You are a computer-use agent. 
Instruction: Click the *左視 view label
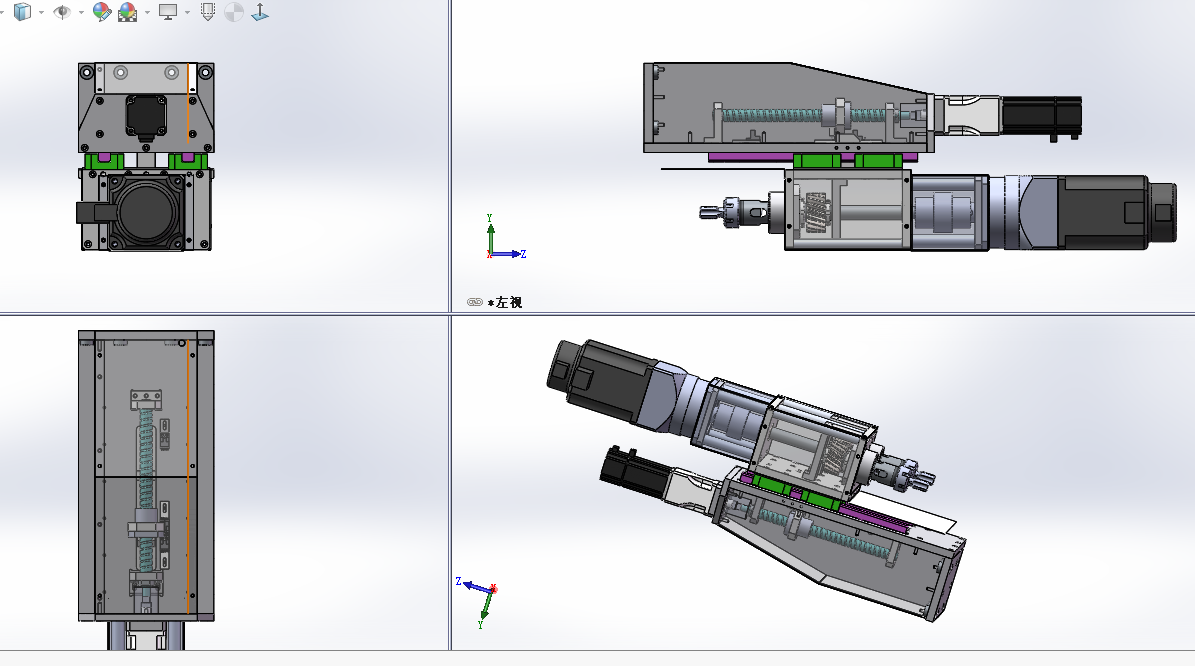click(505, 303)
